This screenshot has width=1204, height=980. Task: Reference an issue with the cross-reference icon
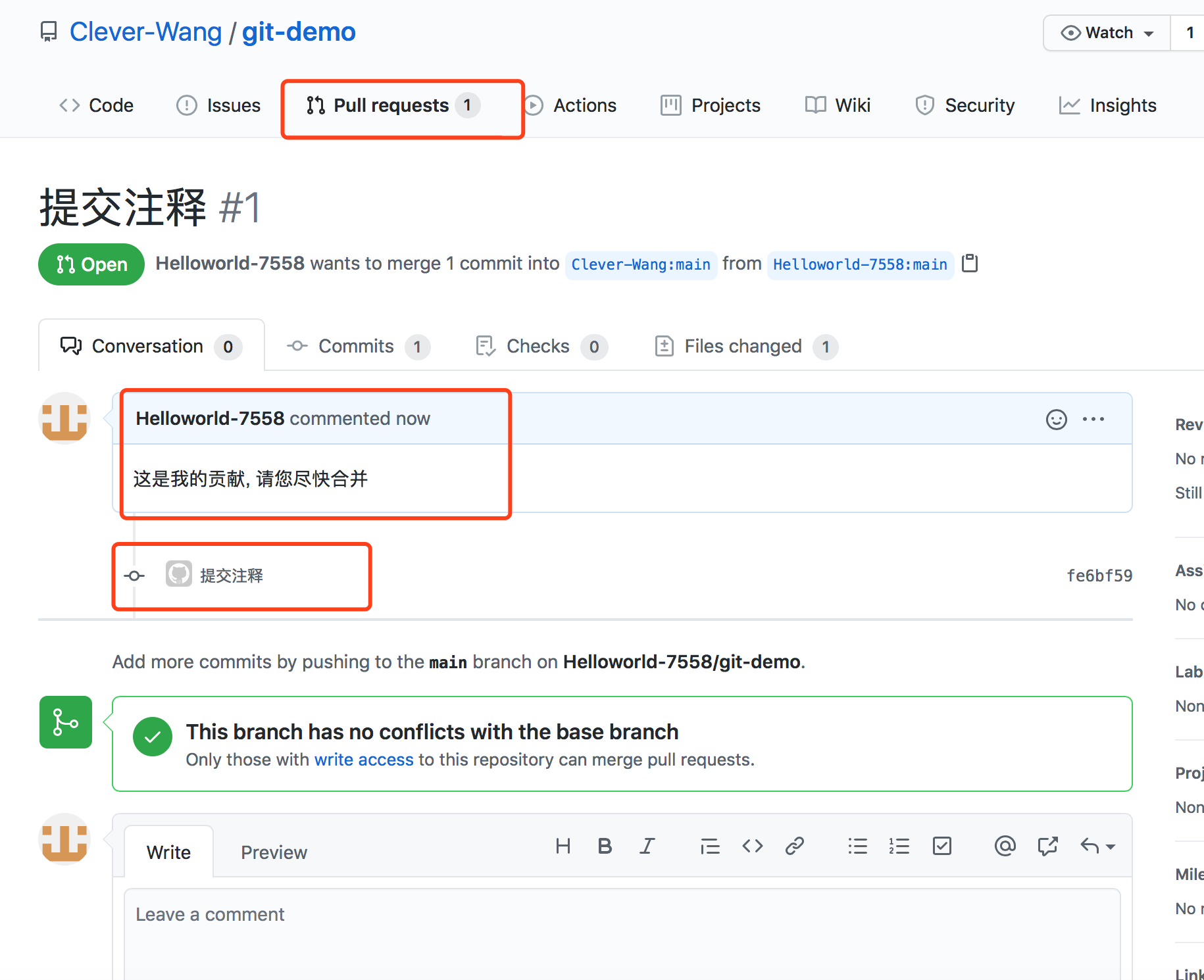(1047, 846)
